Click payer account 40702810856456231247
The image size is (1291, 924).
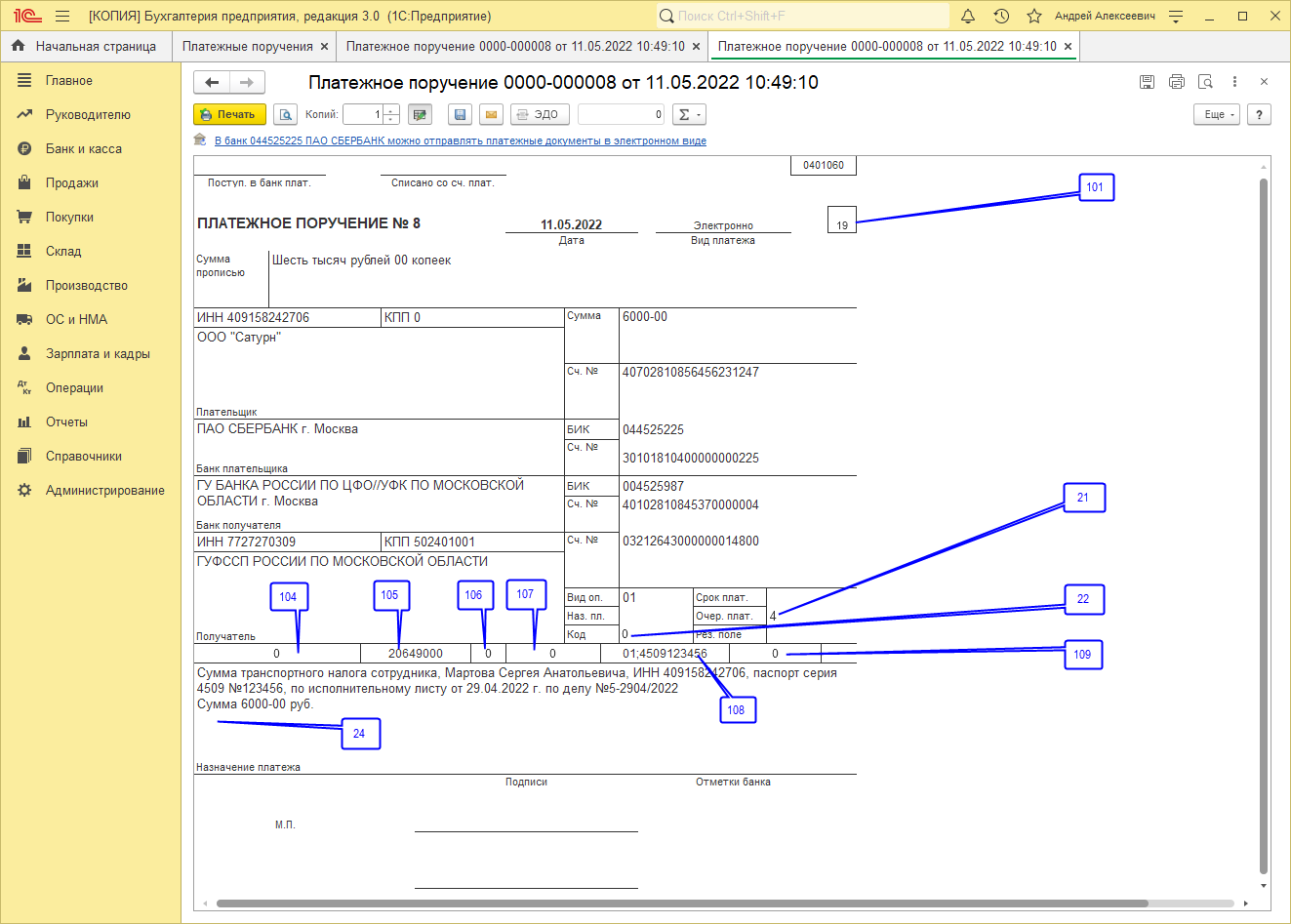691,373
